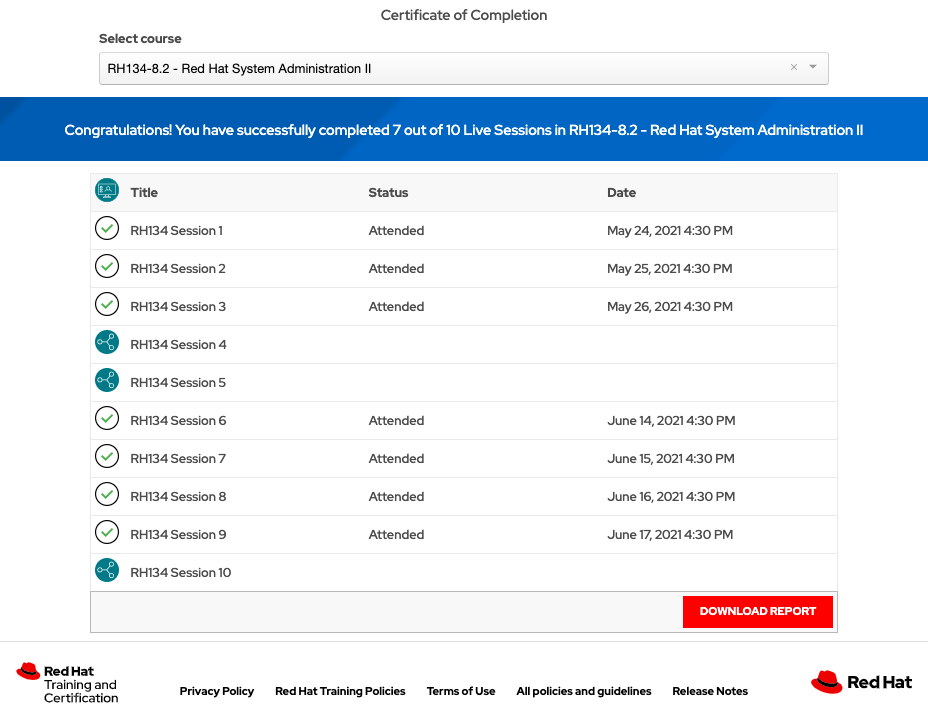
Task: Open the Privacy Policy link
Action: pyautogui.click(x=217, y=691)
